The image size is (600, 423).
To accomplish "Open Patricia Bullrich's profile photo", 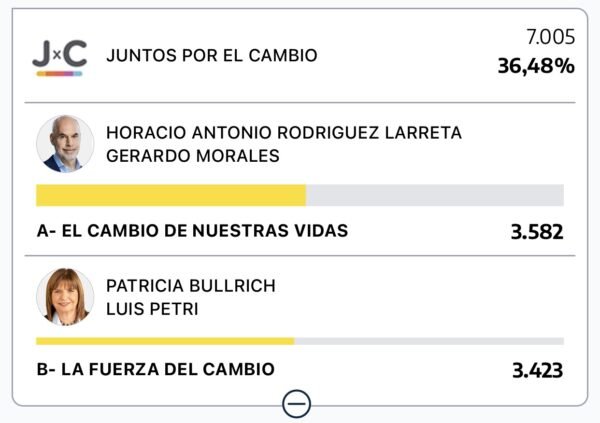I will 65,296.
